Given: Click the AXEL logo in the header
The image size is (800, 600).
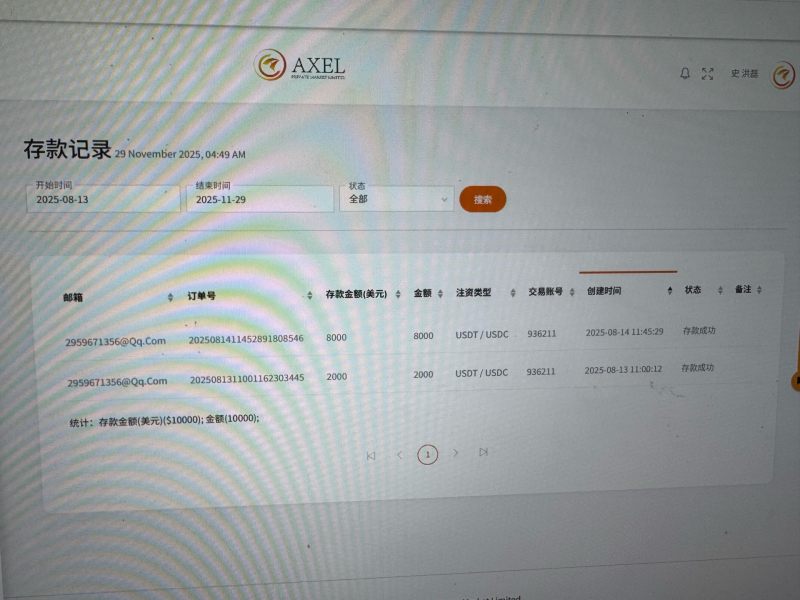Looking at the screenshot, I should point(300,65).
